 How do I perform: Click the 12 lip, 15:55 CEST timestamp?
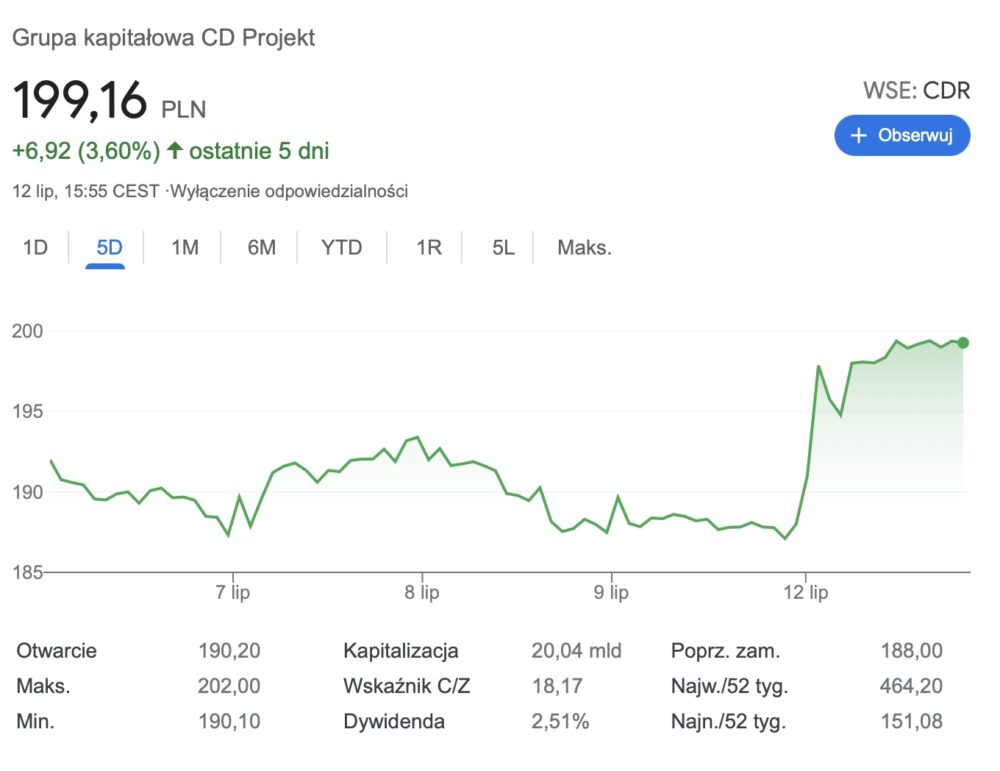(x=85, y=191)
